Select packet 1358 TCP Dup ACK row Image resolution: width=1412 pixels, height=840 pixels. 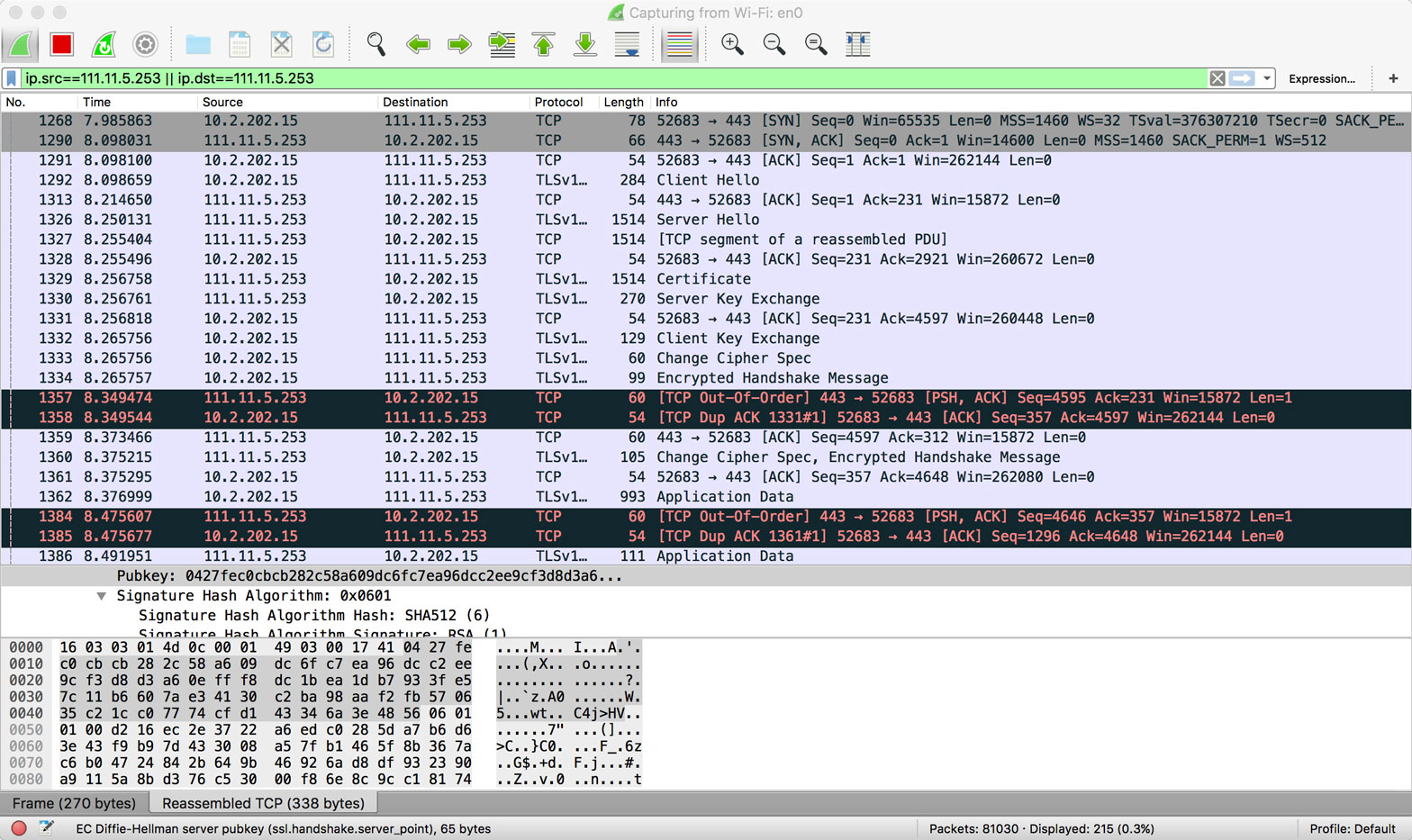(x=706, y=418)
